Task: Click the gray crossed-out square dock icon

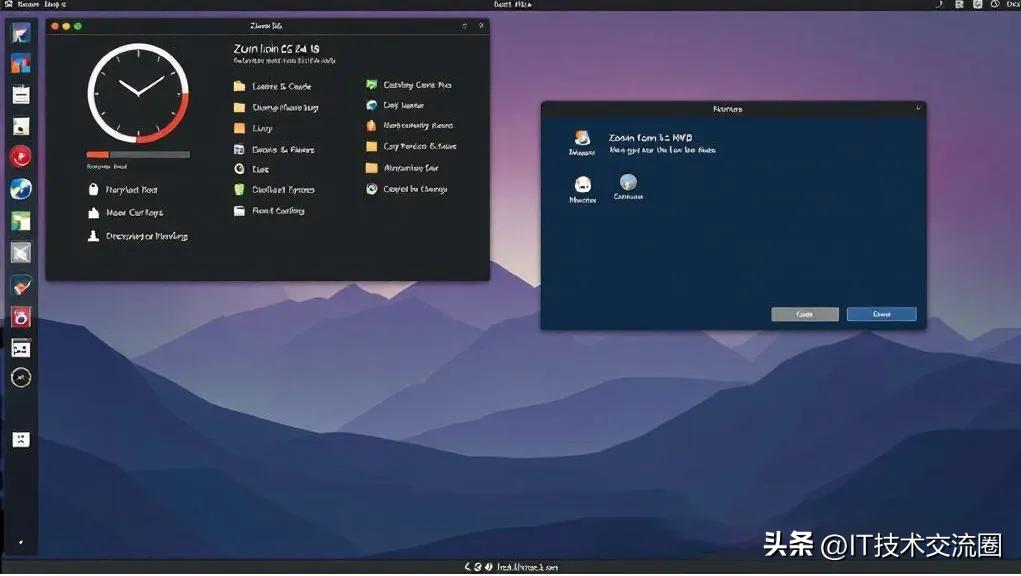Action: (21, 253)
